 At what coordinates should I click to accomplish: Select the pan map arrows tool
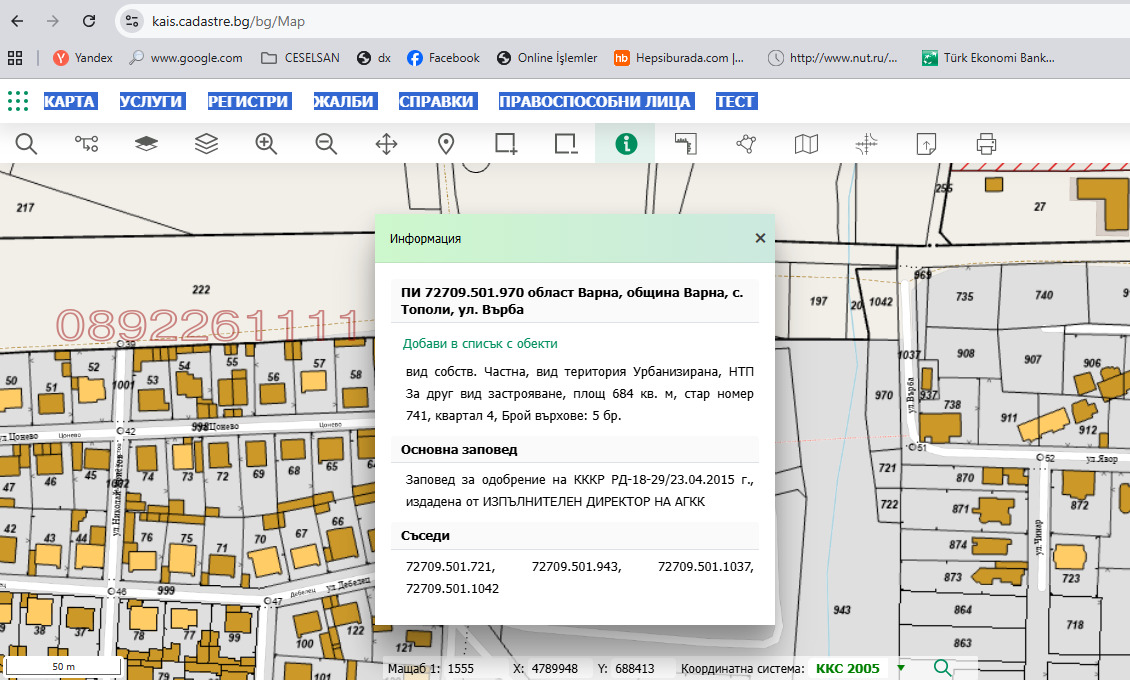[386, 144]
